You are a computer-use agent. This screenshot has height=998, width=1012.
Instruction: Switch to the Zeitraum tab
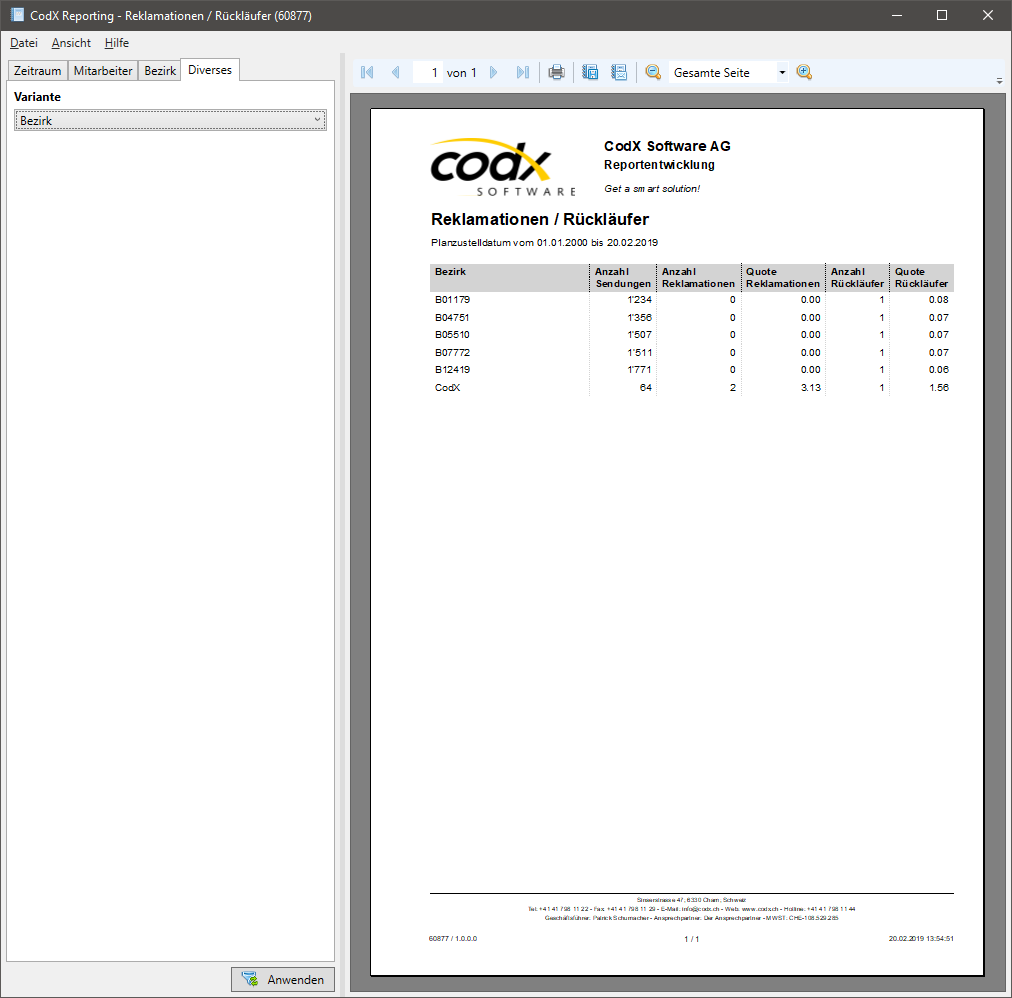37,70
